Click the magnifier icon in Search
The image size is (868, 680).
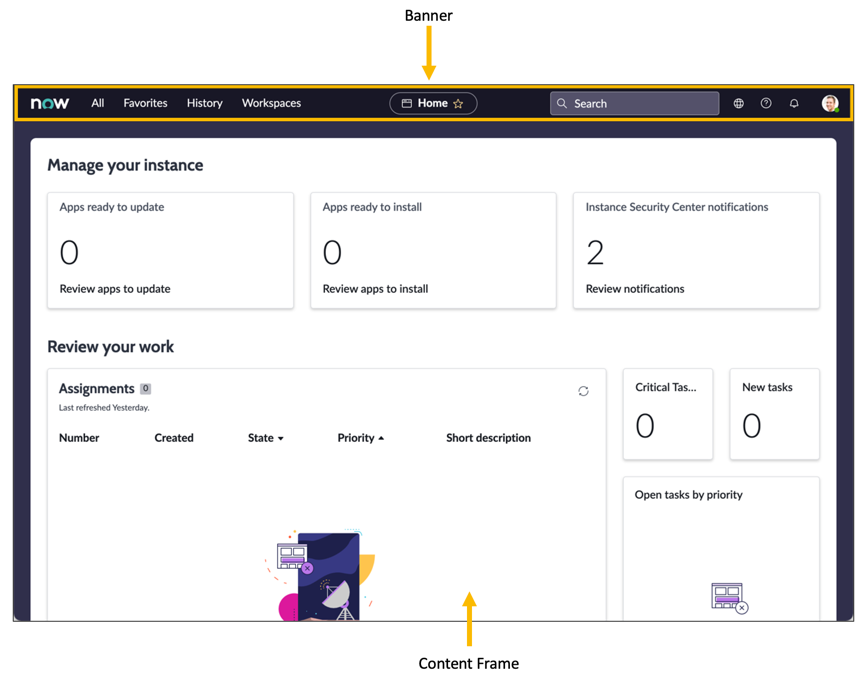click(x=562, y=103)
